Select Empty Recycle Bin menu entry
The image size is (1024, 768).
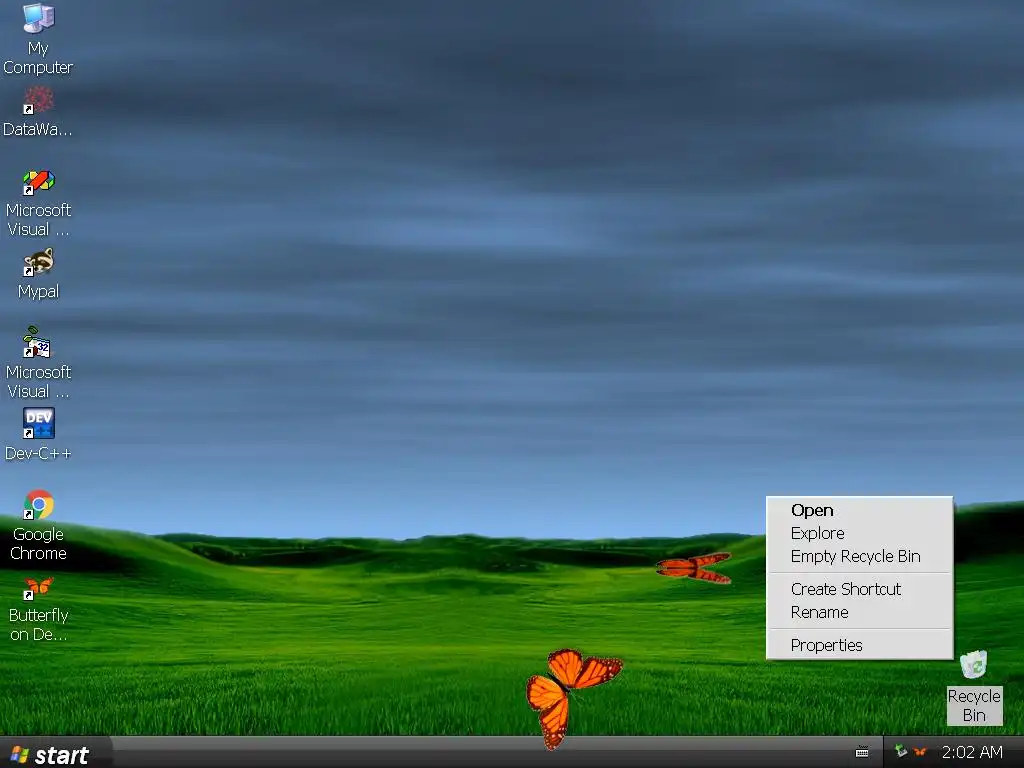[859, 556]
